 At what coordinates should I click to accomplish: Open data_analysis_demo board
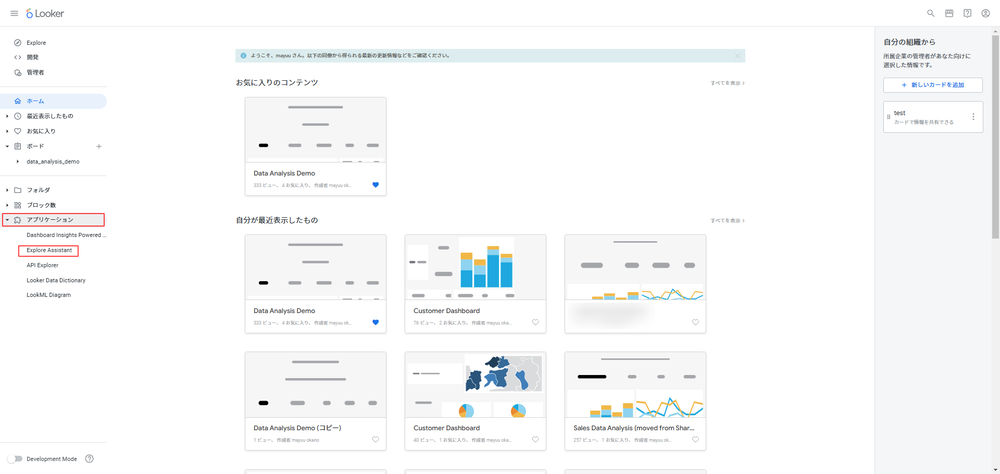point(53,161)
